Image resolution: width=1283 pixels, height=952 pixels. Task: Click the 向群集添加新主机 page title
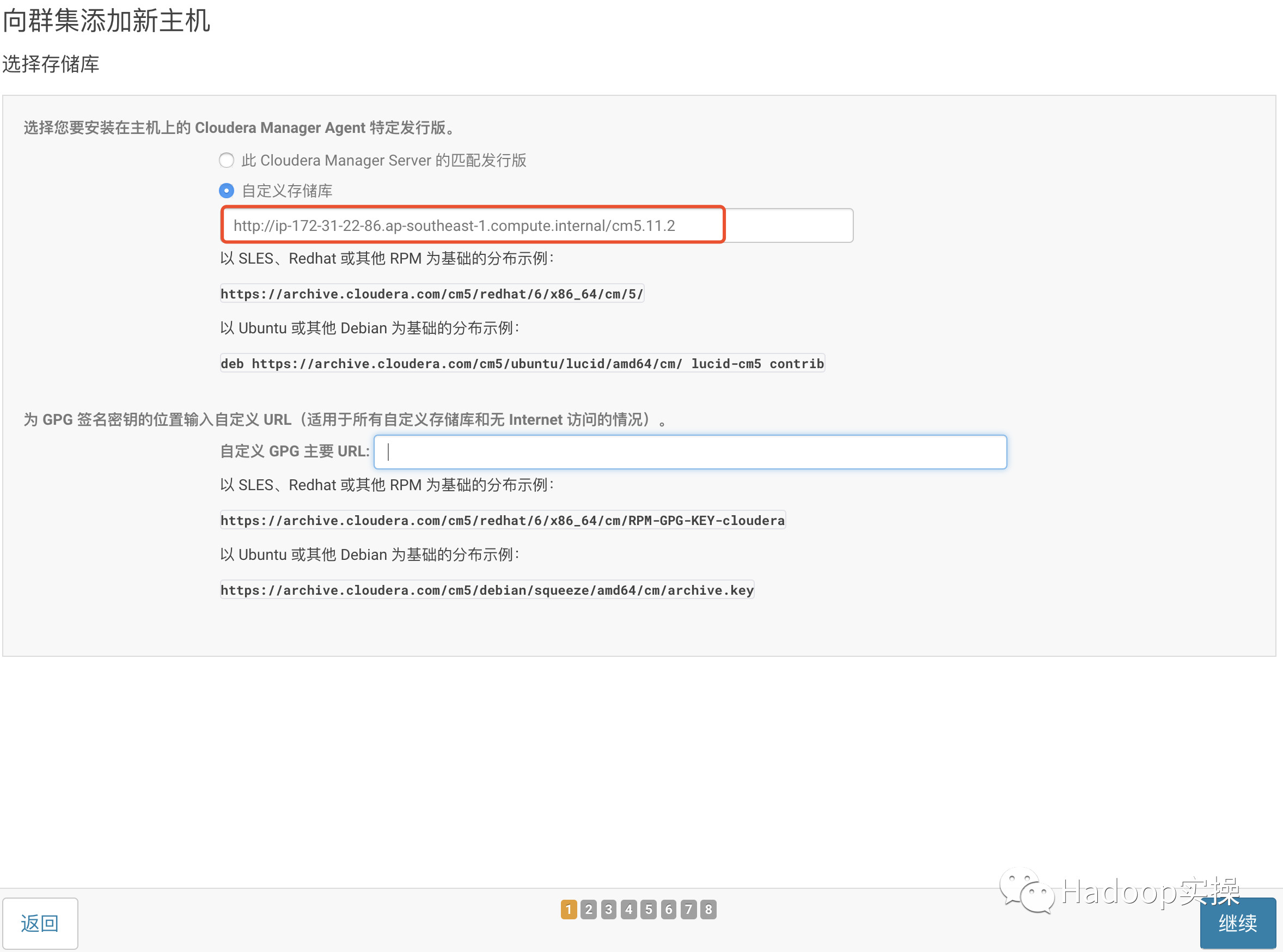click(x=107, y=21)
